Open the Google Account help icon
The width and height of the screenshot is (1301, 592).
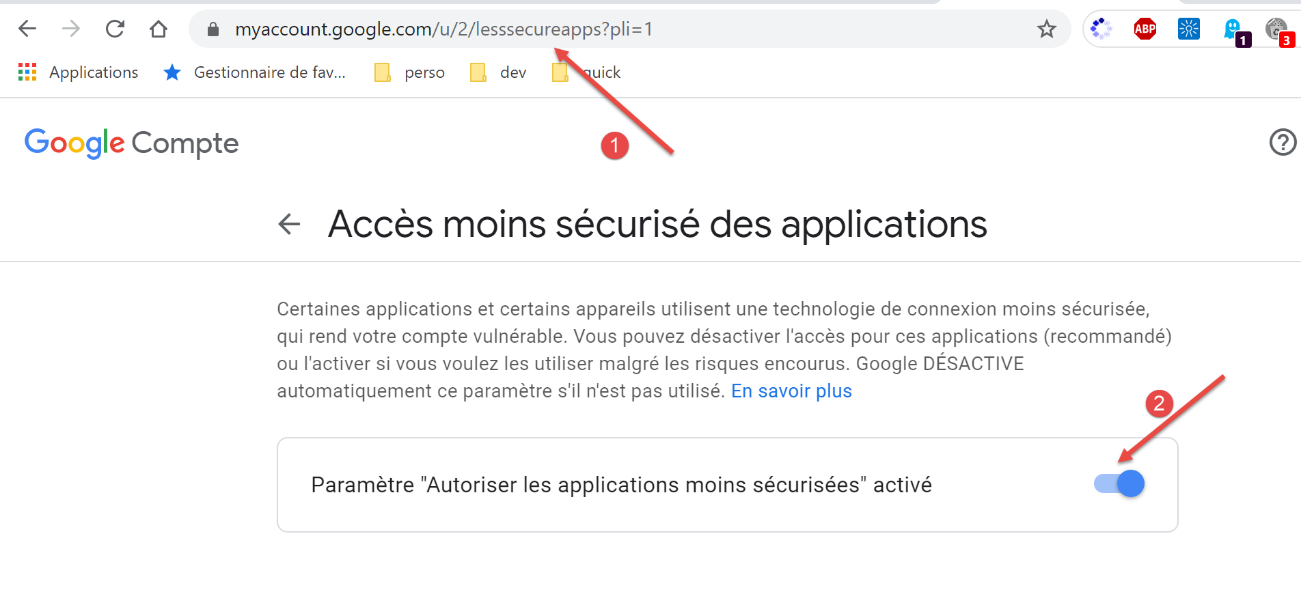click(x=1282, y=143)
